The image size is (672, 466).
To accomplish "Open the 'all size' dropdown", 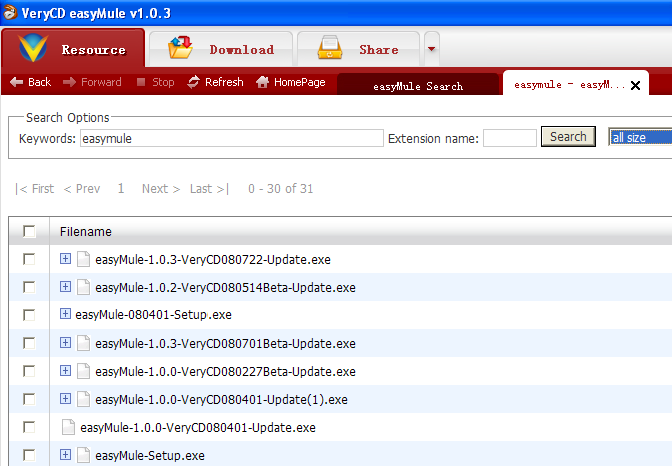I will click(640, 137).
